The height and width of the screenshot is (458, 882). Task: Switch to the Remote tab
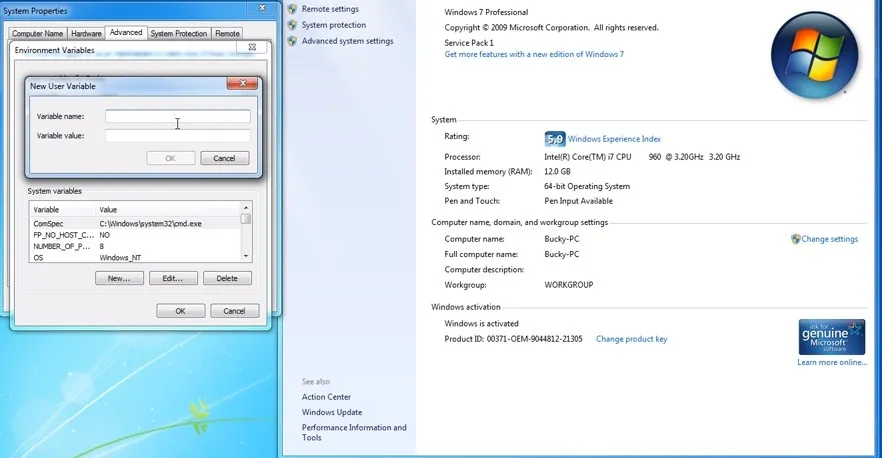click(x=227, y=34)
